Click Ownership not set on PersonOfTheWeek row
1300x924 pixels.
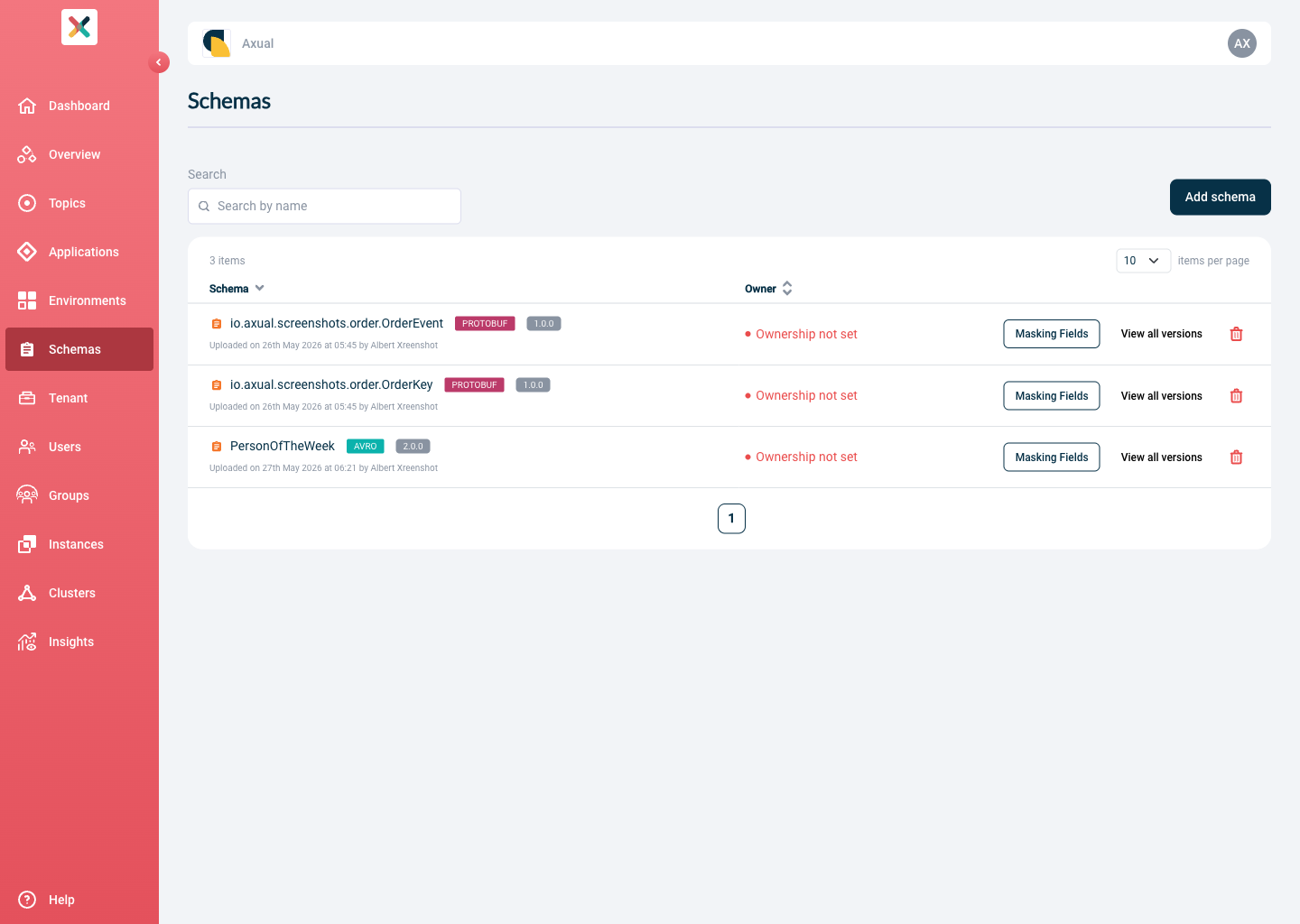806,457
